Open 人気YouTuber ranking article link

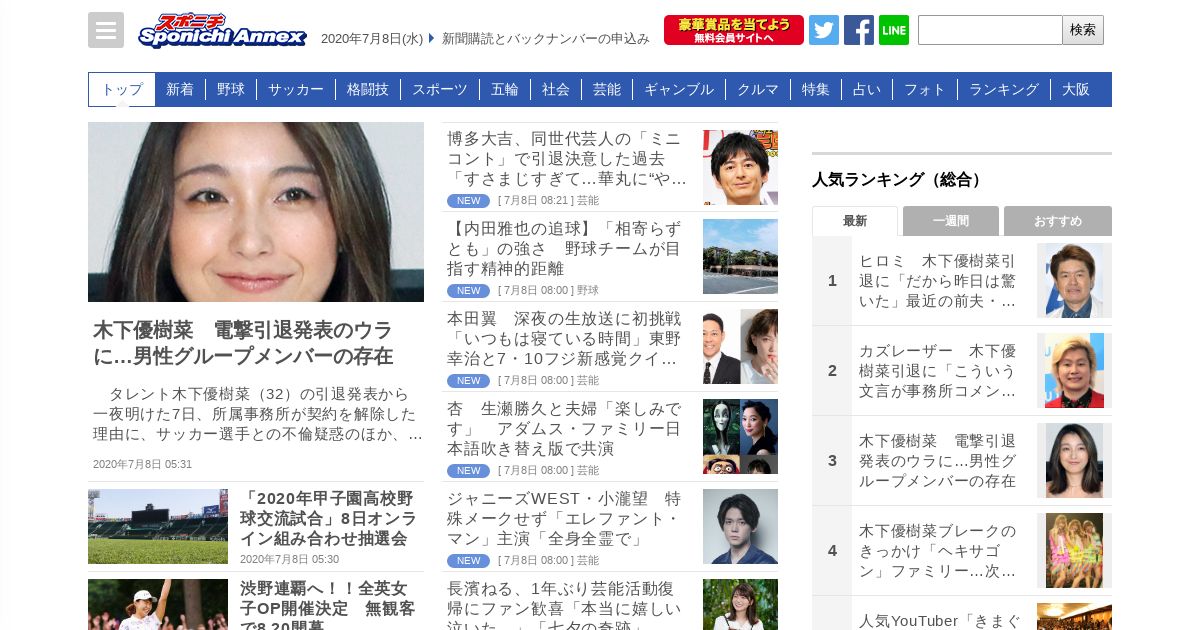(x=940, y=620)
